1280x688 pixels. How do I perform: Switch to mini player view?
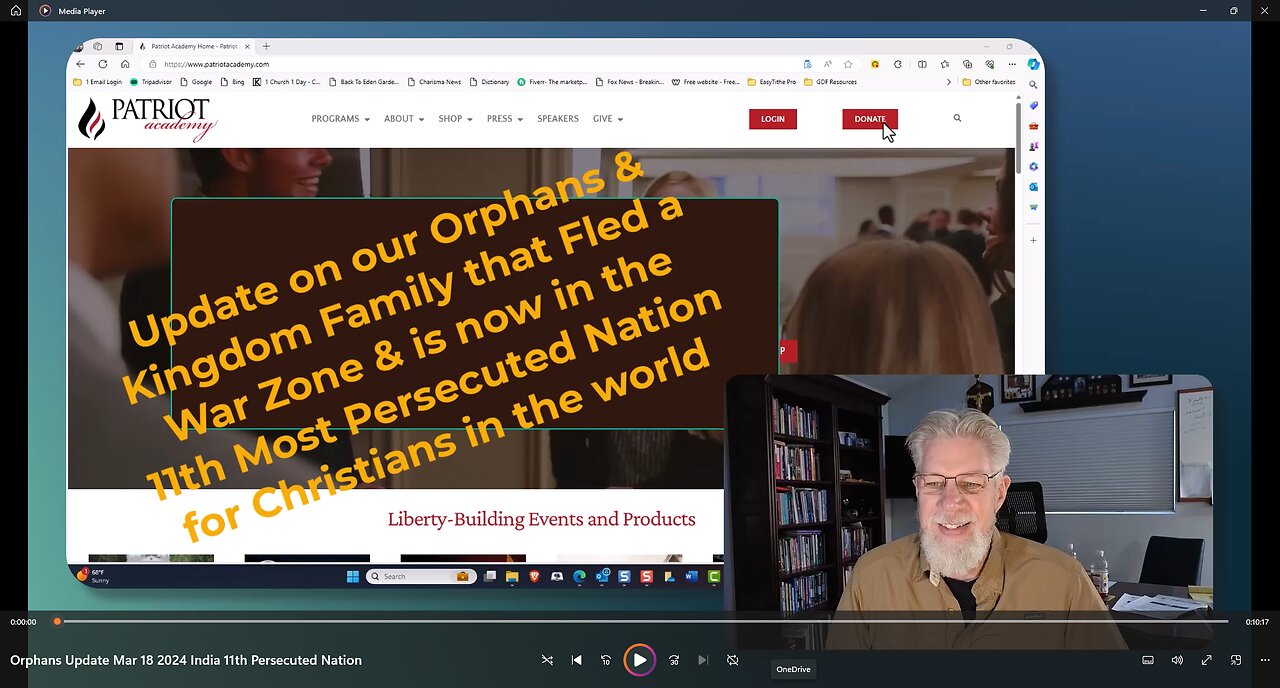pos(1236,660)
